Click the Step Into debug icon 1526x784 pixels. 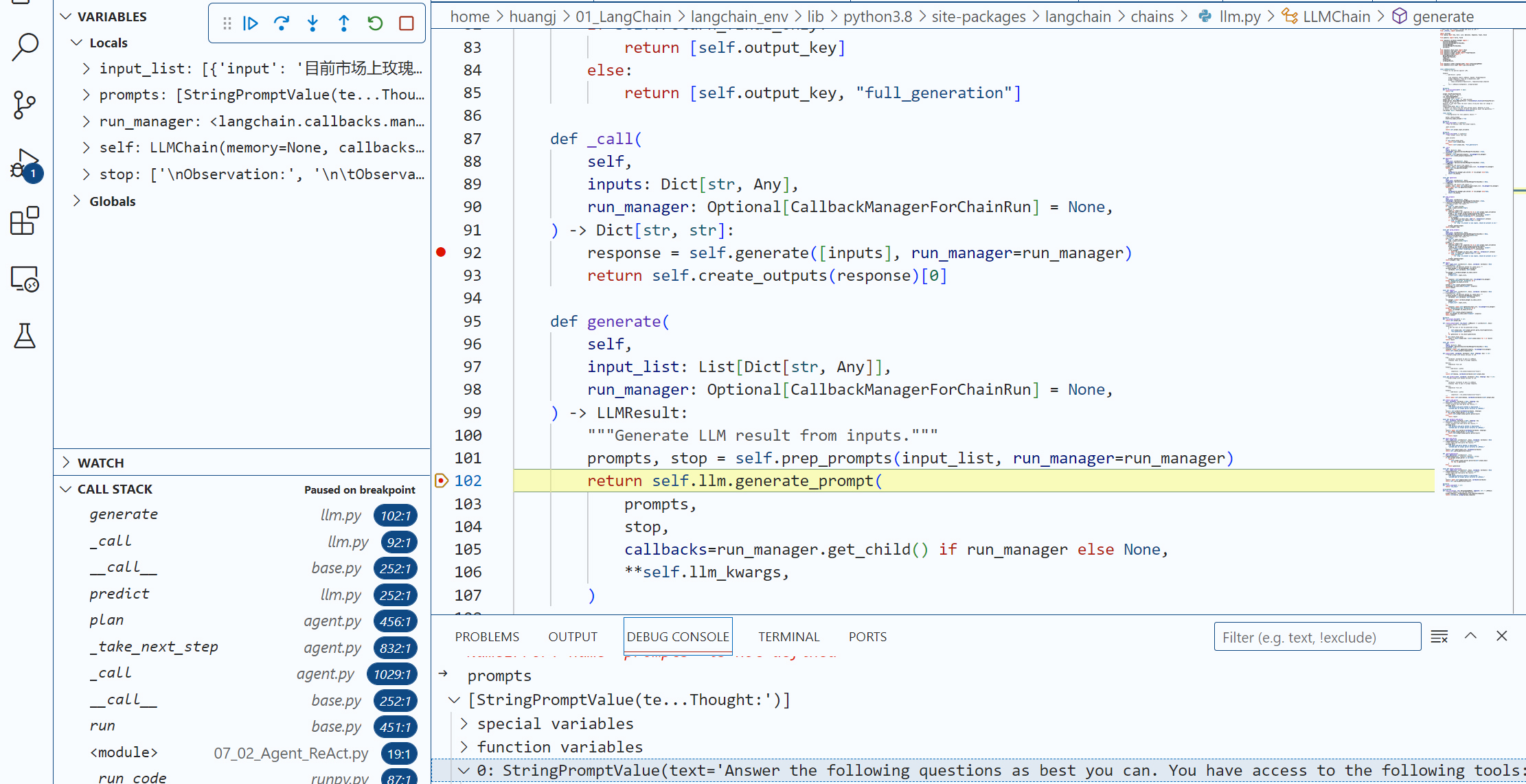click(312, 23)
